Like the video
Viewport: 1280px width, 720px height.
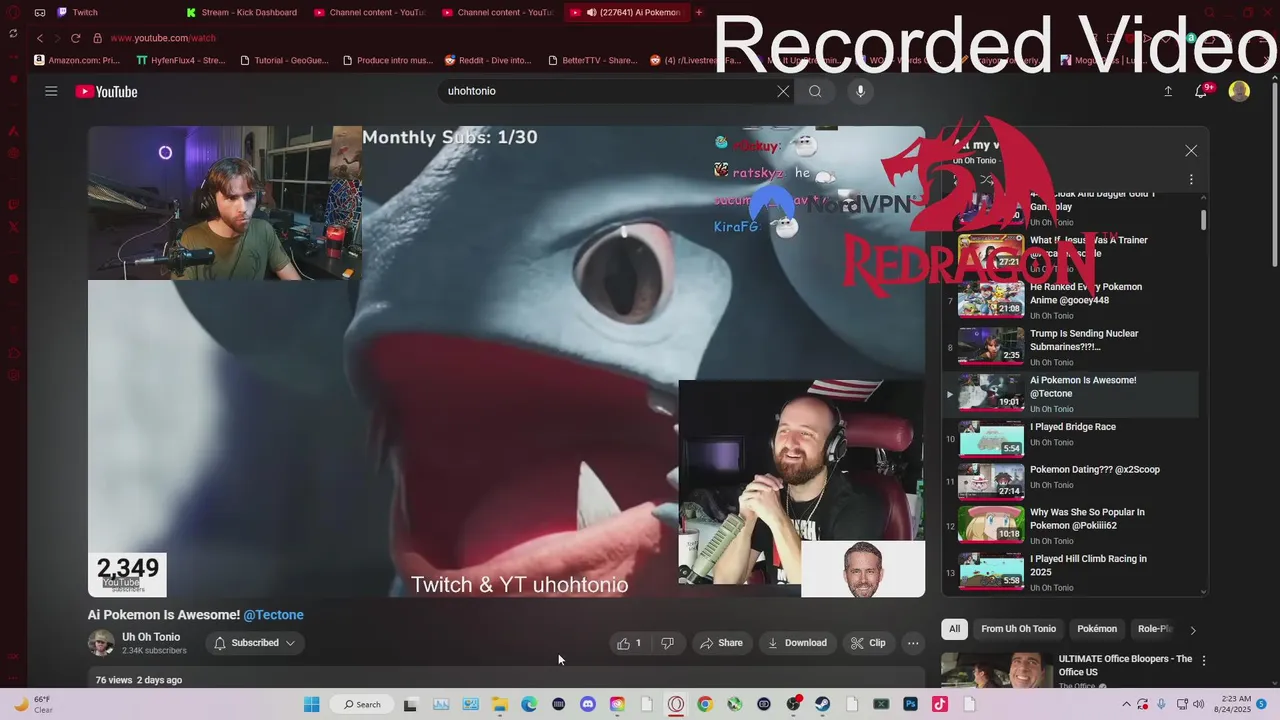[629, 643]
